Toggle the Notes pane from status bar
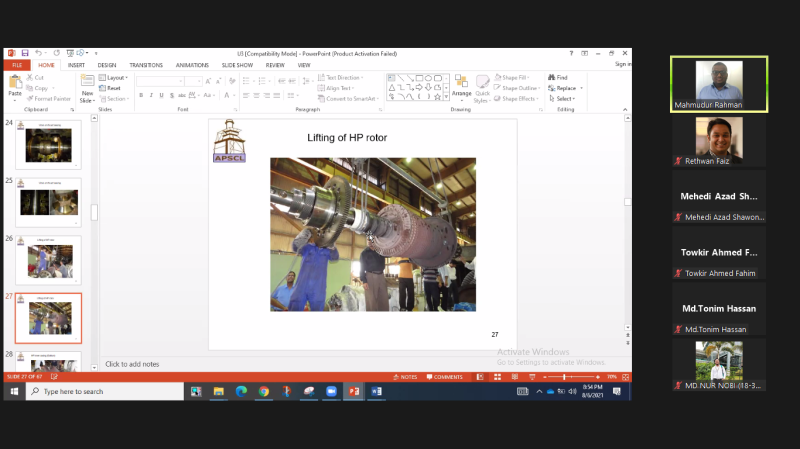 [404, 377]
